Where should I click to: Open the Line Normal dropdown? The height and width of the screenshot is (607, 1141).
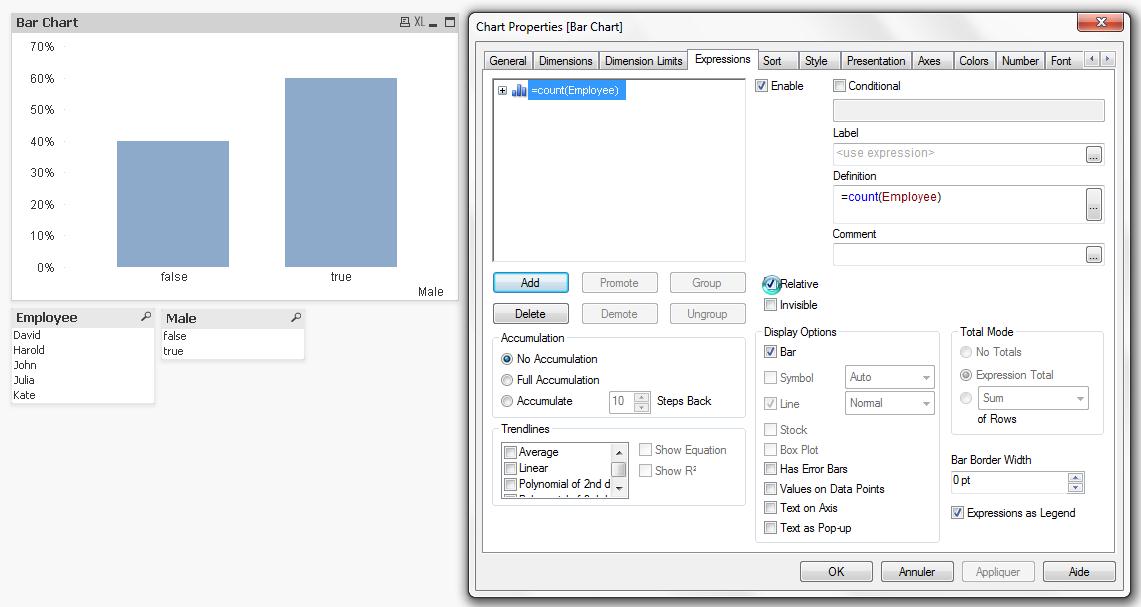pyautogui.click(x=889, y=403)
